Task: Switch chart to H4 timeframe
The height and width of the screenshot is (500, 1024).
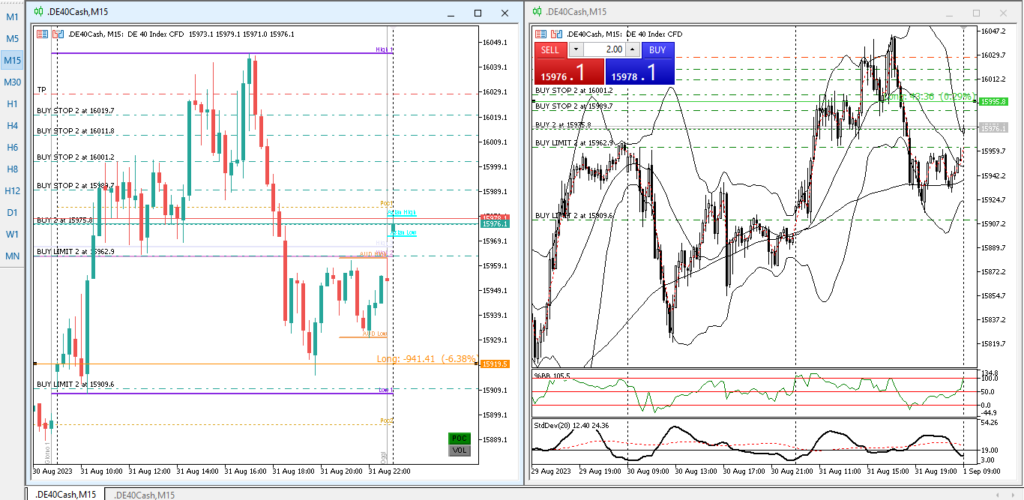Action: (12, 125)
